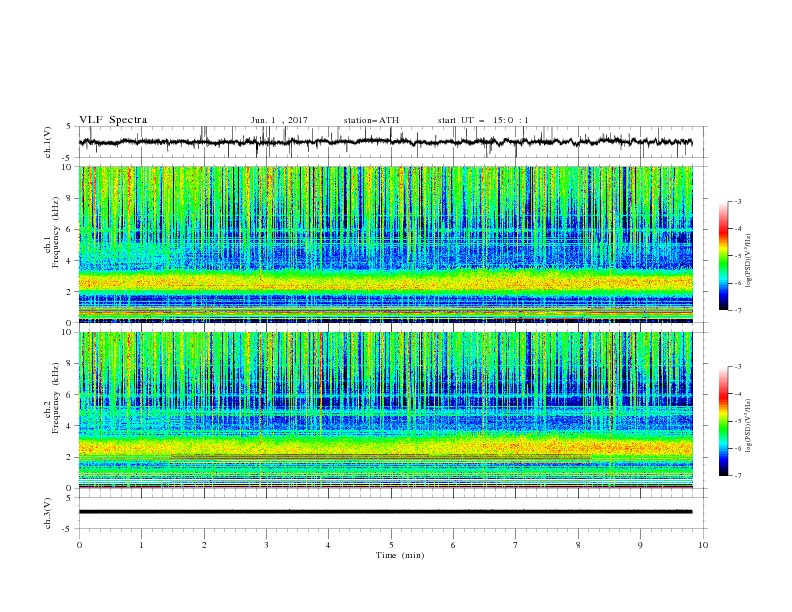Click the "ch.1(V)" waveform axis label

point(48,142)
